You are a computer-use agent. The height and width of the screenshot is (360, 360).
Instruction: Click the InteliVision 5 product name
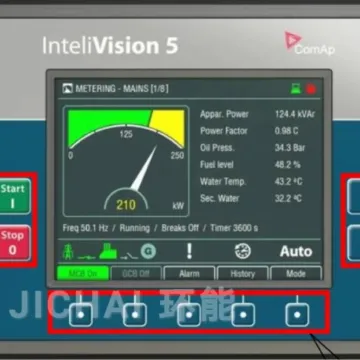click(110, 46)
